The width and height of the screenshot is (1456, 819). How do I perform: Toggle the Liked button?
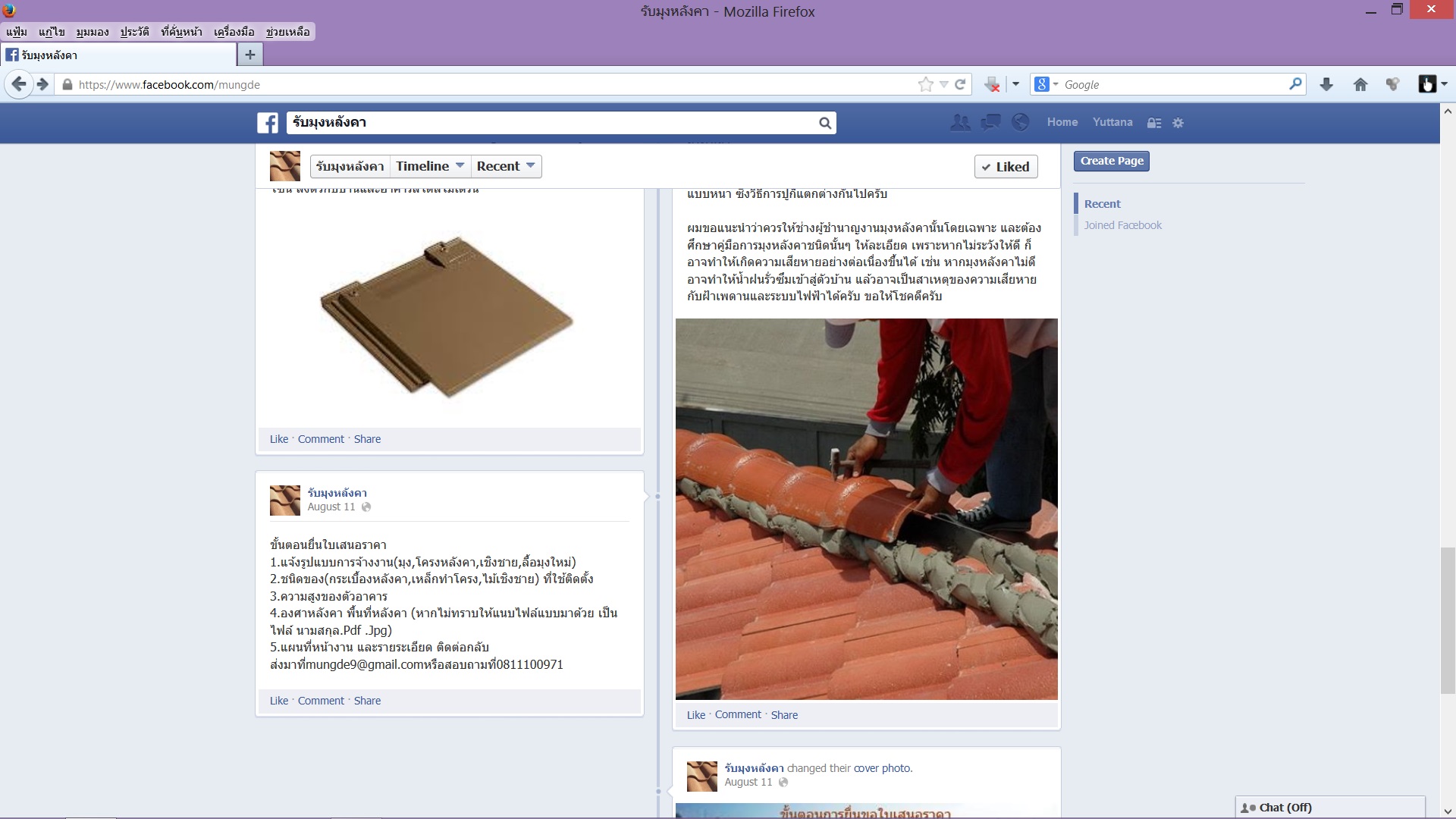tap(1006, 167)
